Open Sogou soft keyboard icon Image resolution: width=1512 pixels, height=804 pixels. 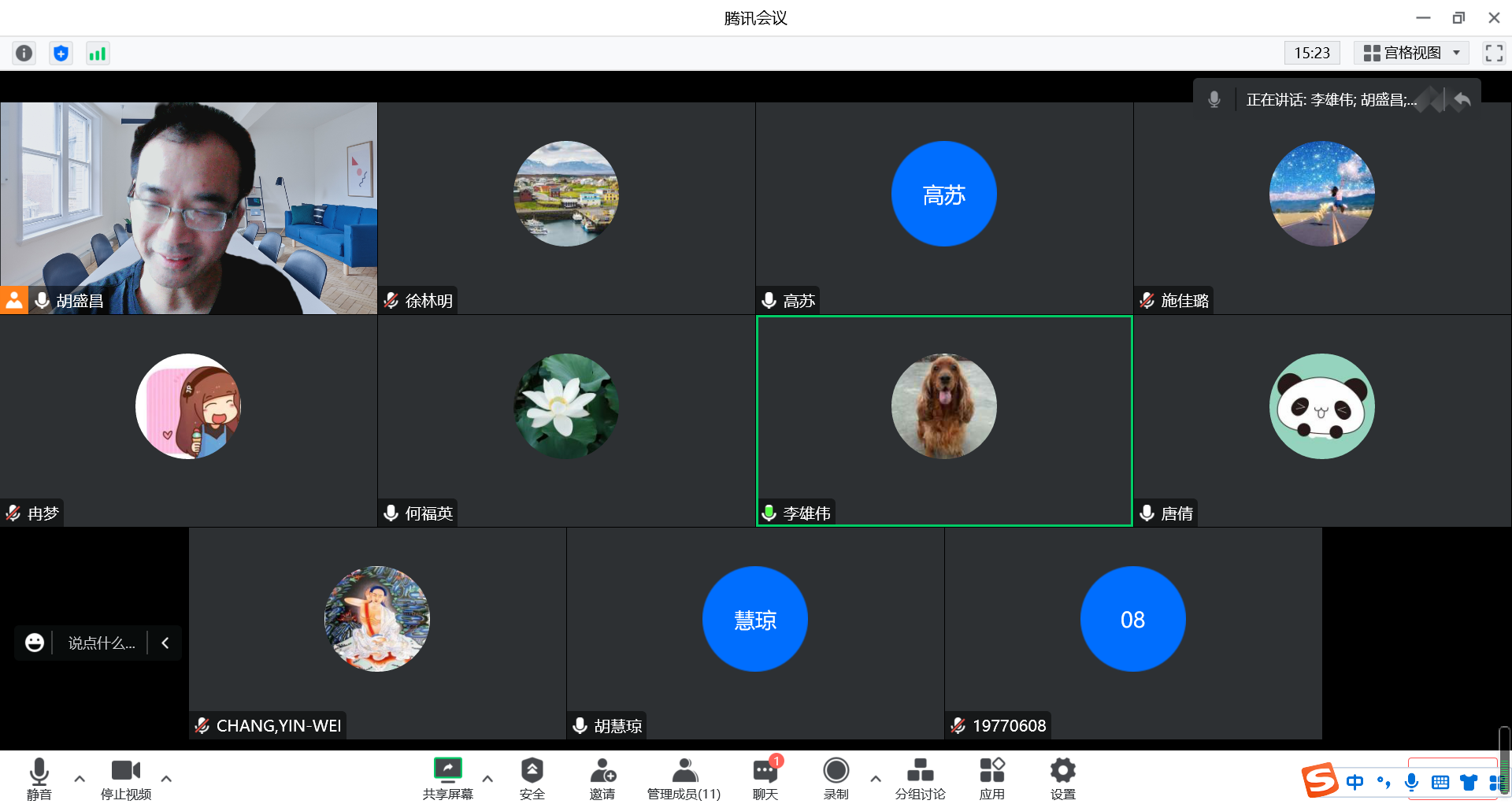point(1440,782)
